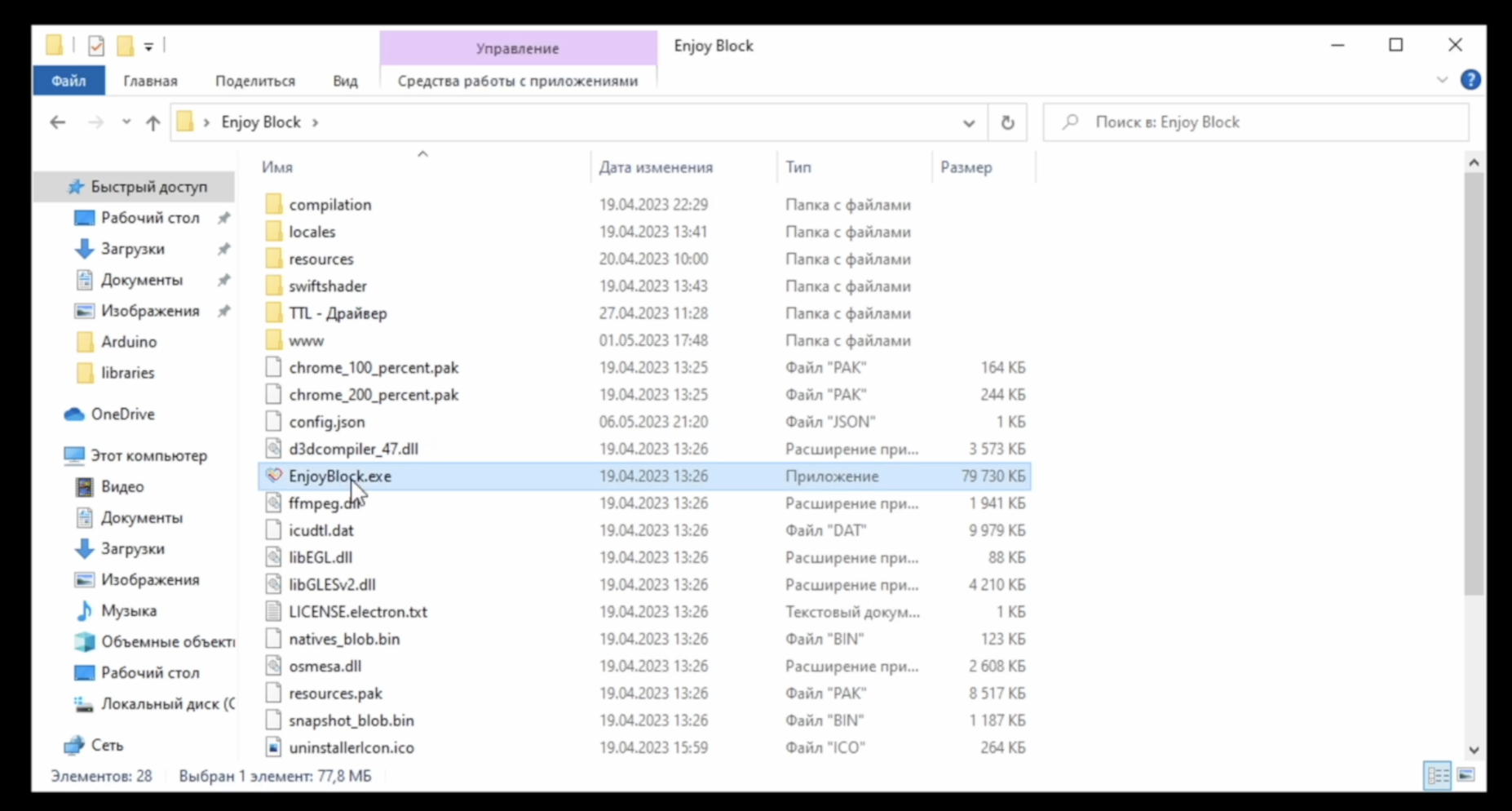Open the compilation folder icon

[x=274, y=204]
